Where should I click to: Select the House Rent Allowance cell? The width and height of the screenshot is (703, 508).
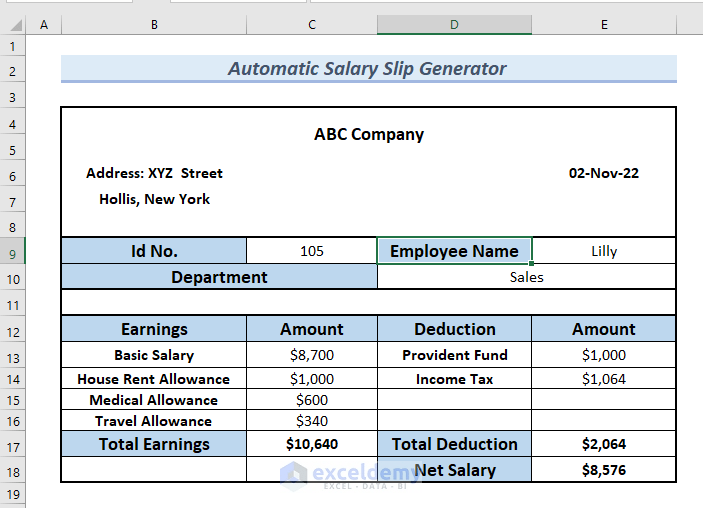tap(154, 379)
